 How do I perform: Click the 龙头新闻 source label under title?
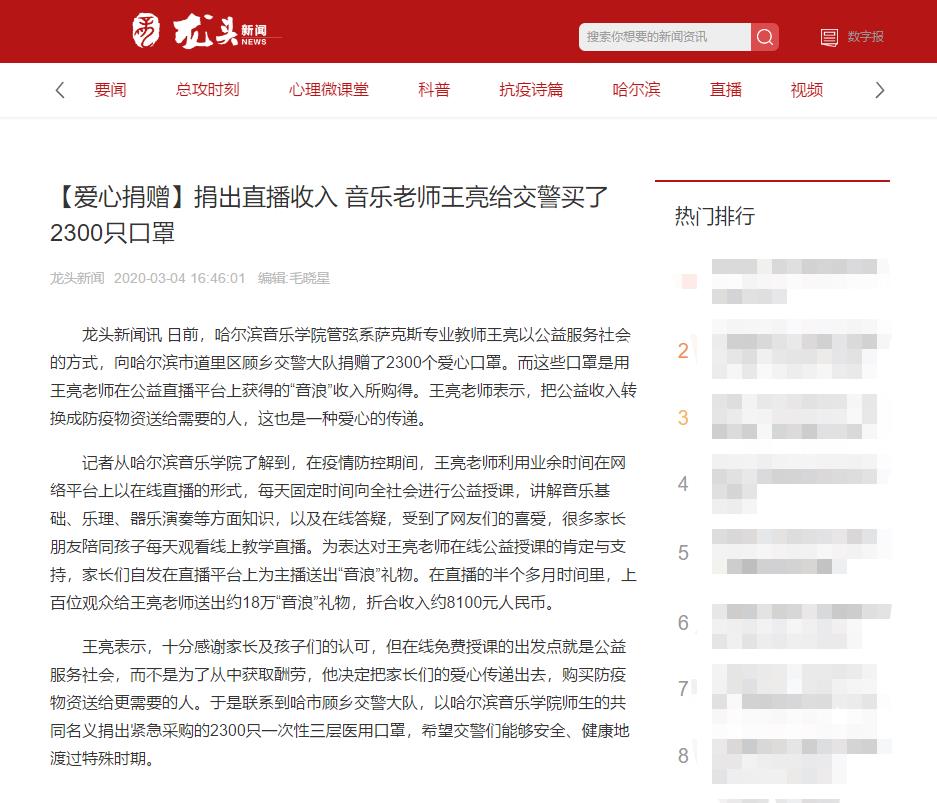[77, 278]
